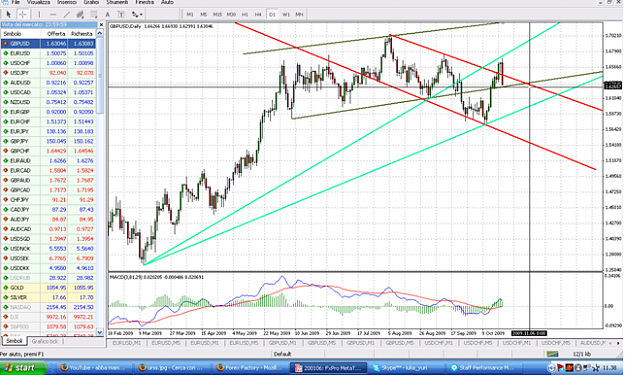Open the Forex Factory taskbar window
The image size is (625, 376).
(249, 368)
